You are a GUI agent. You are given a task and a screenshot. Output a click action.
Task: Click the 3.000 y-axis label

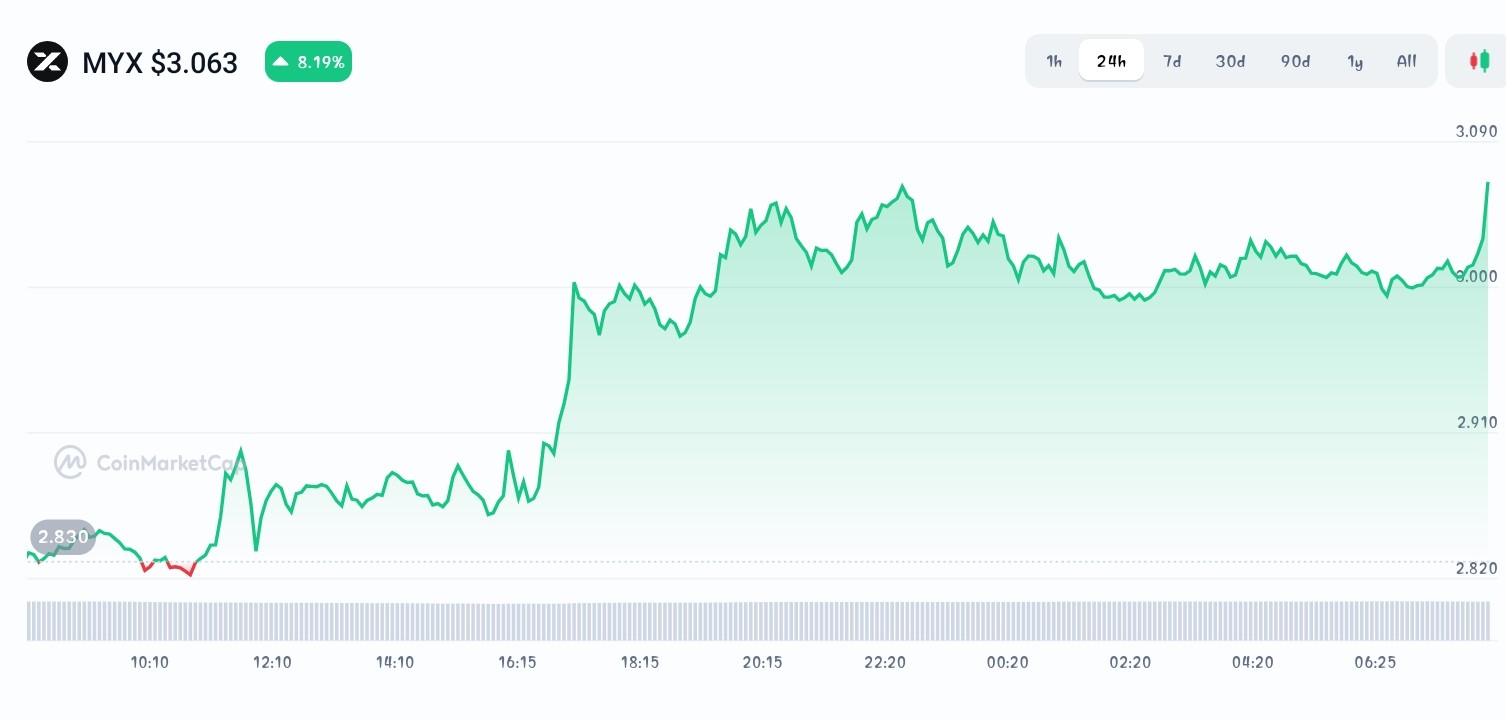click(x=1476, y=276)
